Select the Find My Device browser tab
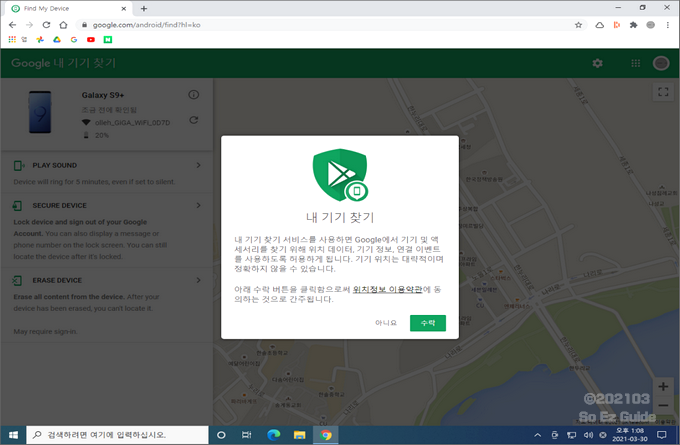This screenshot has width=680, height=445. (60, 7)
